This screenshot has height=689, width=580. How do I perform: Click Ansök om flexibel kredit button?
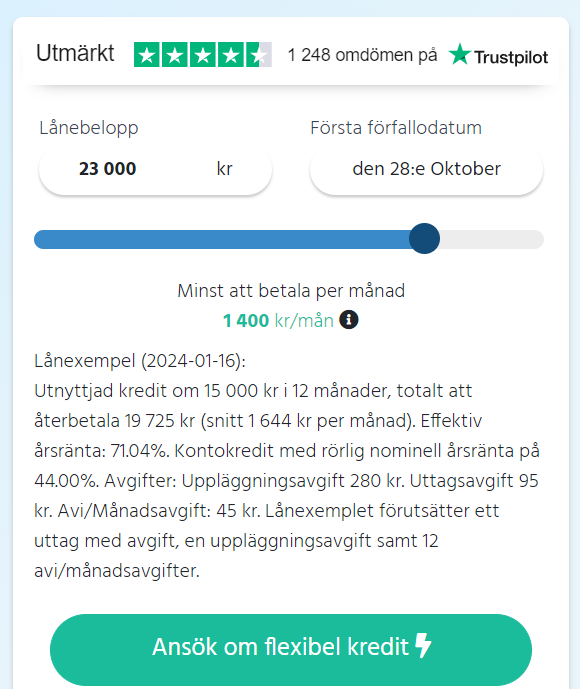[x=291, y=649]
